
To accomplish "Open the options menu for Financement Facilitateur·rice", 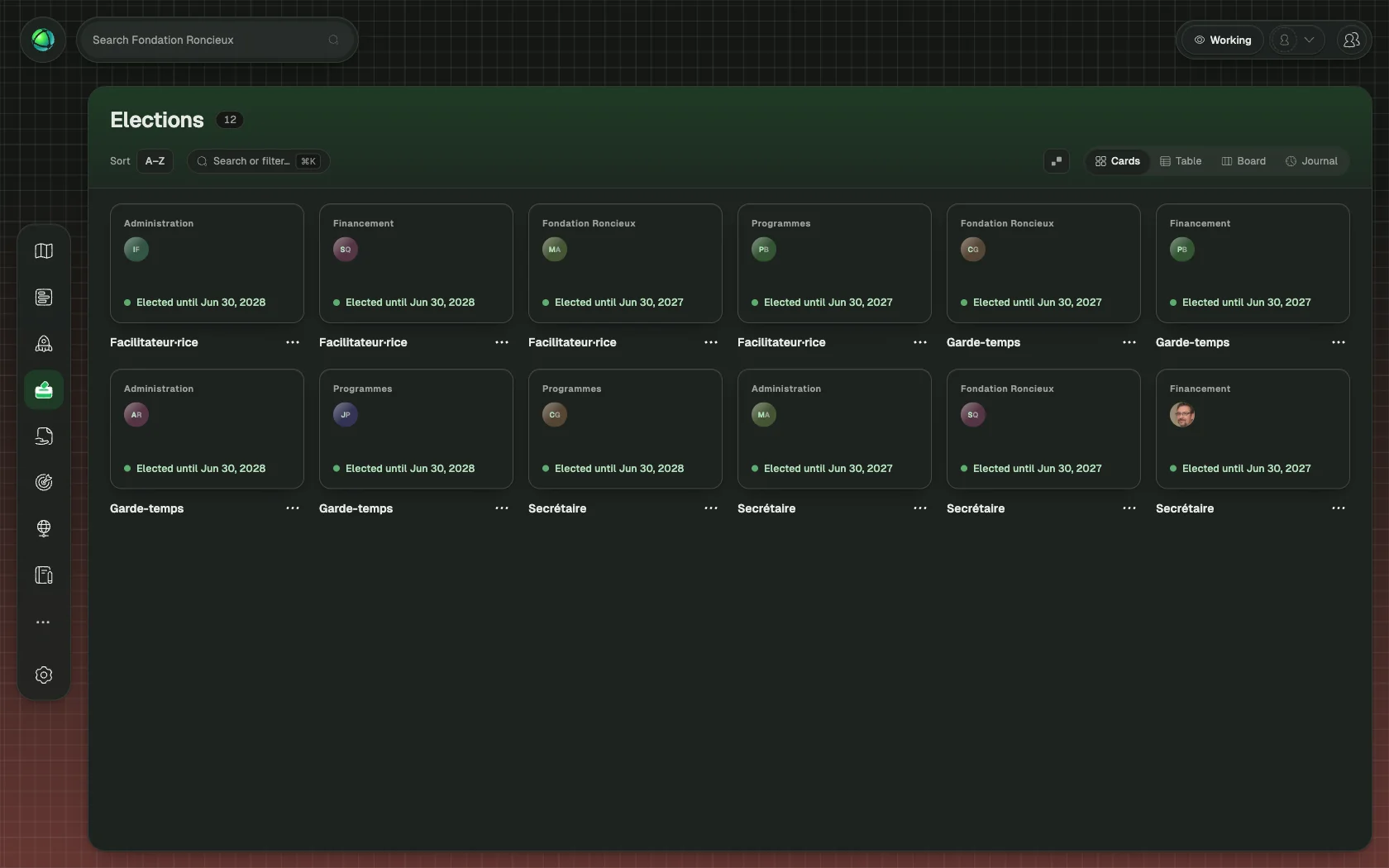I will pos(502,342).
